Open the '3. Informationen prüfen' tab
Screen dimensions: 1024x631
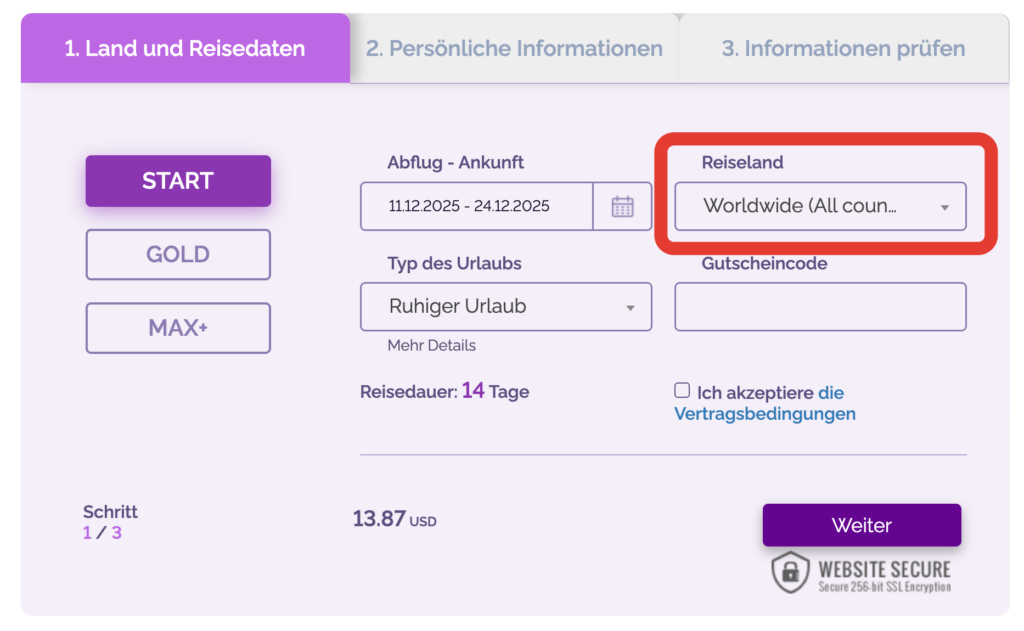click(843, 48)
